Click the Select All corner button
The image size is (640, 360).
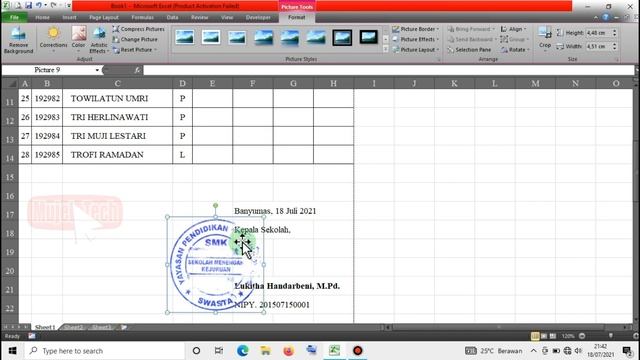pyautogui.click(x=10, y=83)
